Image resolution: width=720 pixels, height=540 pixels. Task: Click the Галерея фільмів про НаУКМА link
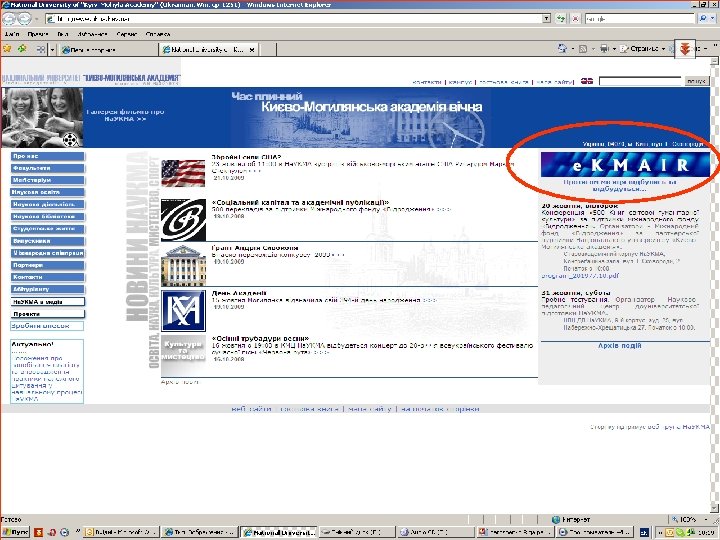(x=125, y=115)
